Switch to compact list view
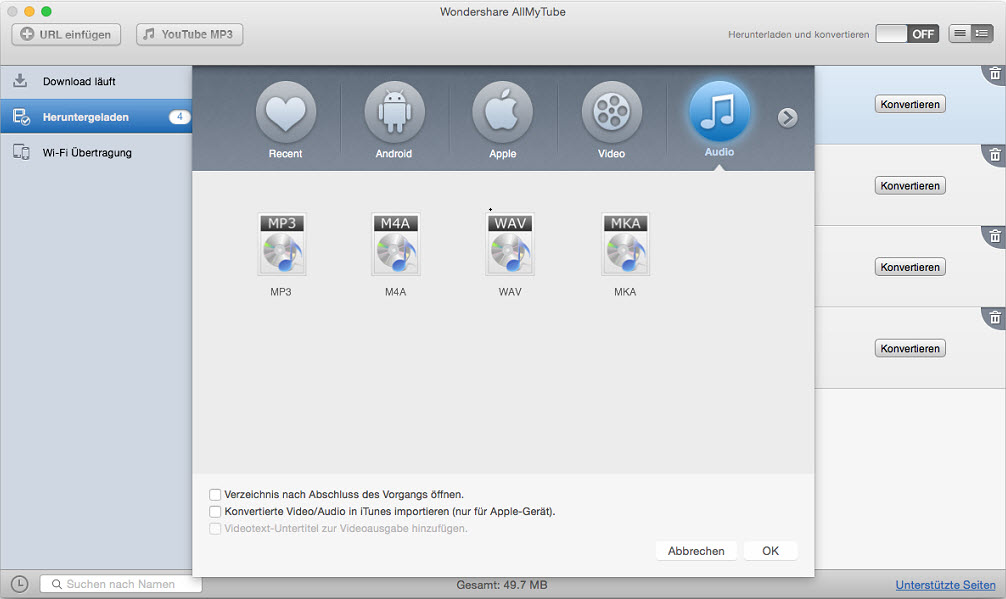This screenshot has height=599, width=1006. (960, 33)
